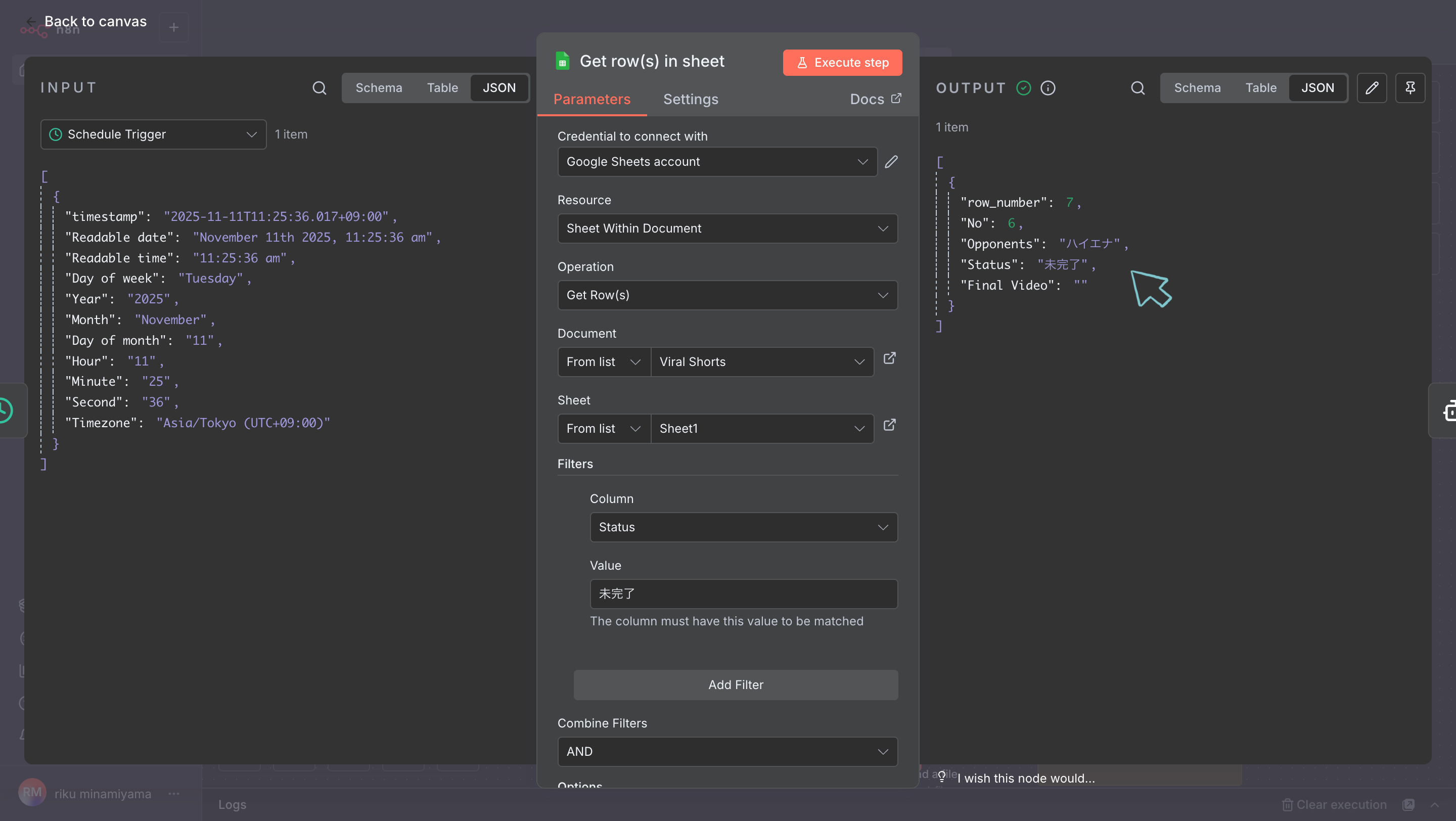Pin the output data with pin icon
The width and height of the screenshot is (1456, 821).
coord(1409,87)
